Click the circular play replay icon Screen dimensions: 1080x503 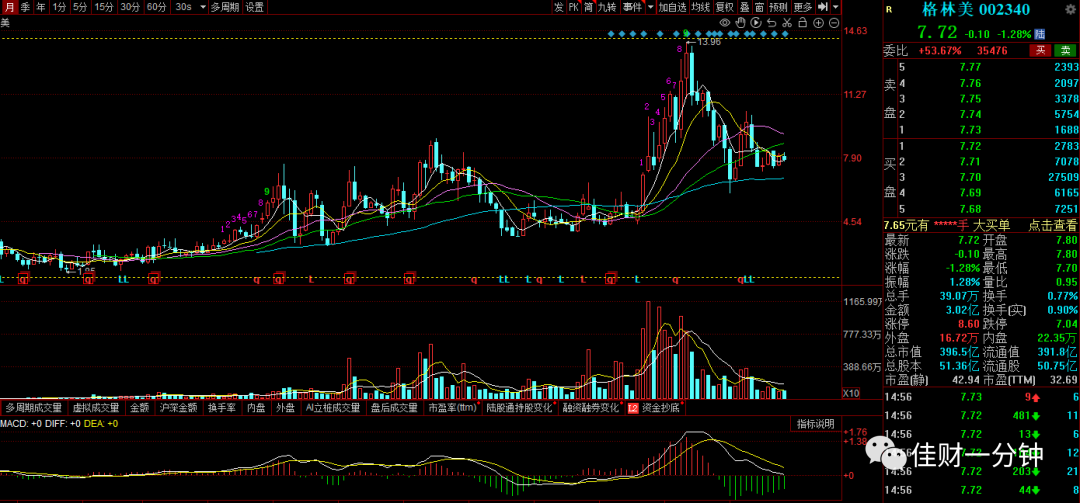coord(756,23)
